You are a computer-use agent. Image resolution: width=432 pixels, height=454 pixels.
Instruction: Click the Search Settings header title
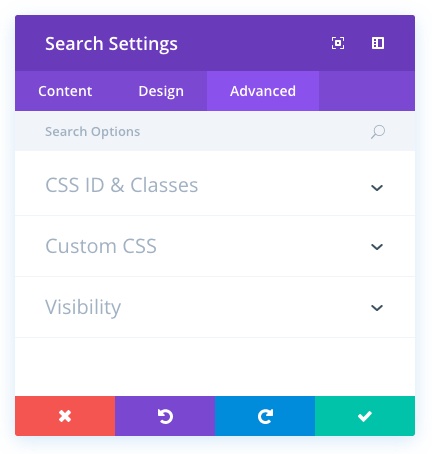tap(111, 44)
